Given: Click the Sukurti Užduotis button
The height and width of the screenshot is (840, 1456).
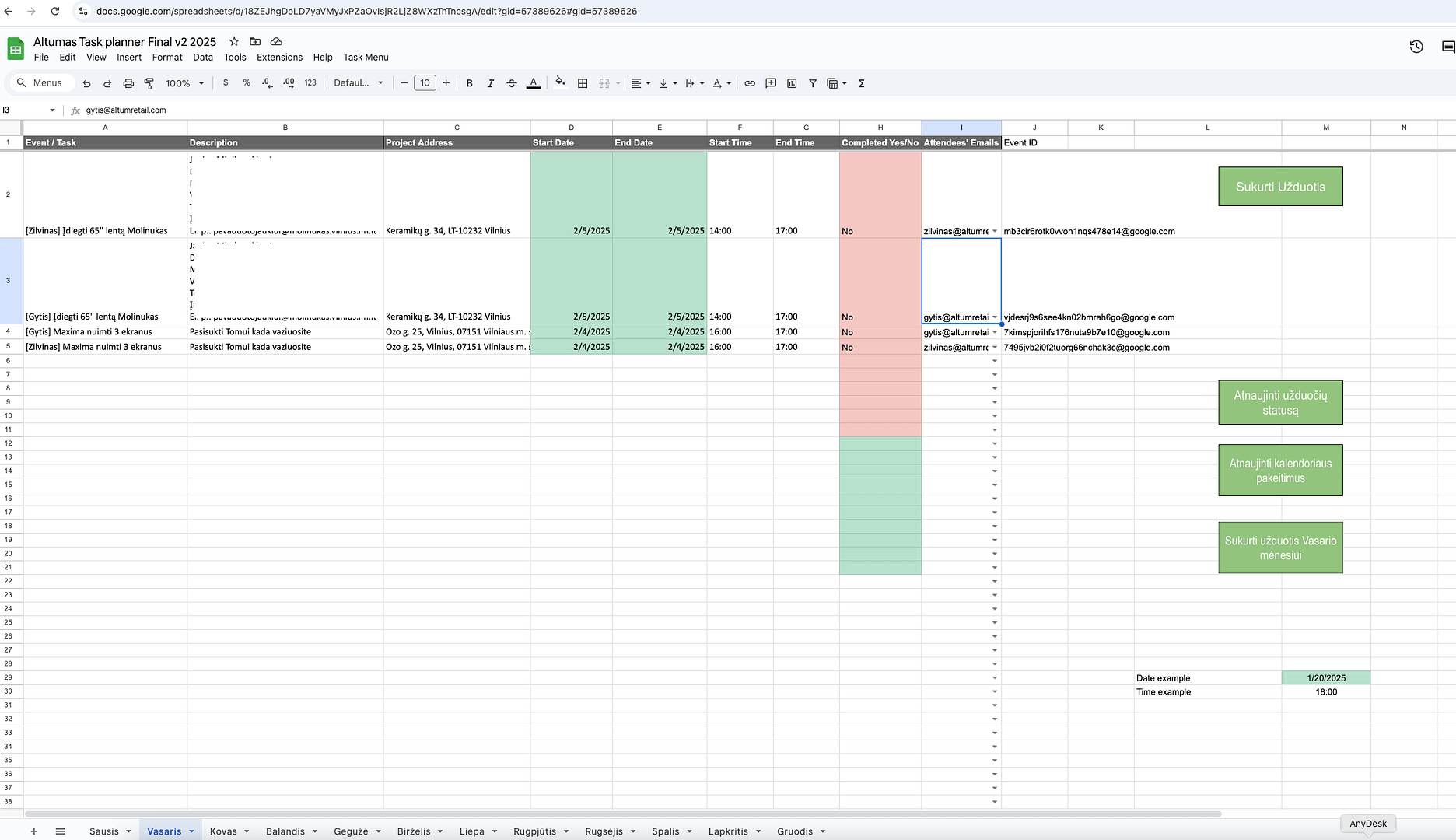Looking at the screenshot, I should 1280,186.
